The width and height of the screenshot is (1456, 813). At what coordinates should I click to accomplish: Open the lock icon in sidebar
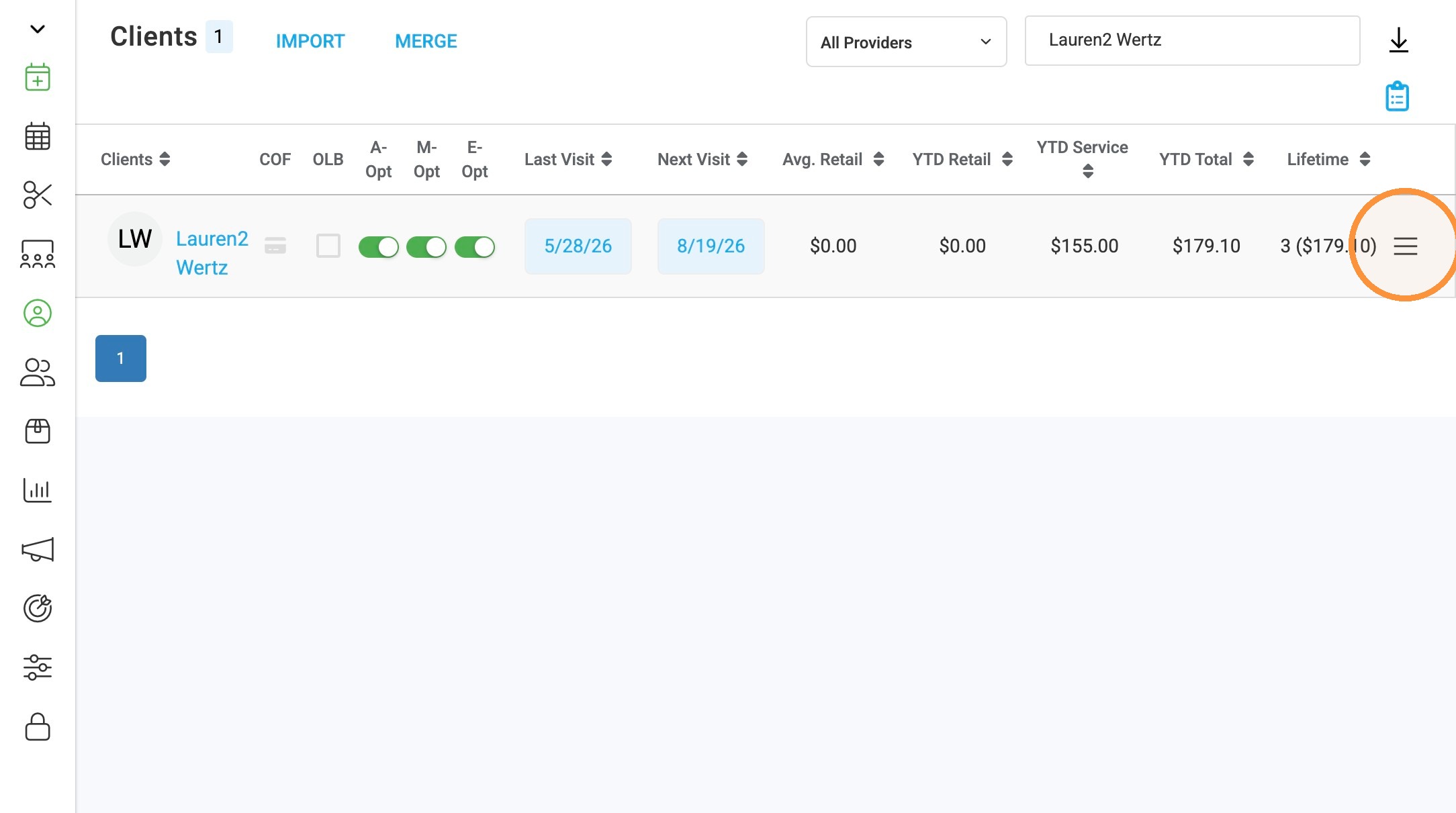[x=38, y=726]
